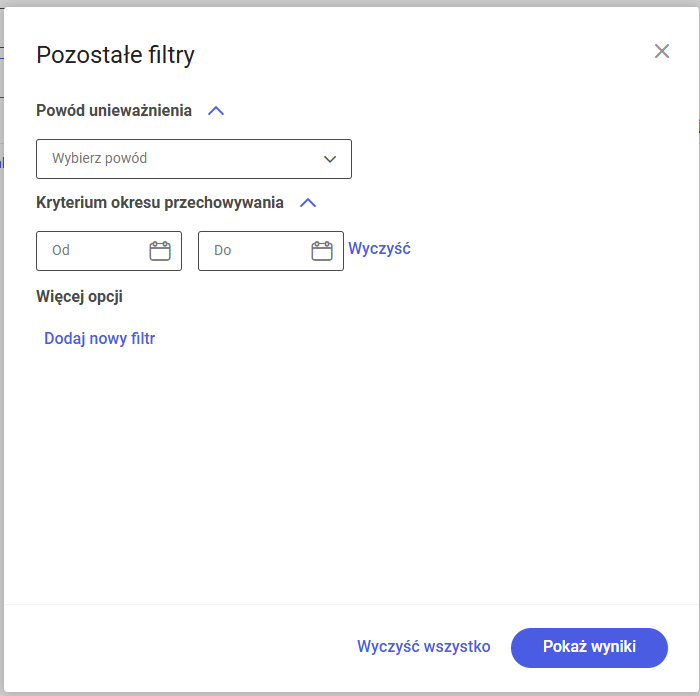The width and height of the screenshot is (700, 696).
Task: Click the Pokaż wyniki button
Action: pyautogui.click(x=589, y=647)
